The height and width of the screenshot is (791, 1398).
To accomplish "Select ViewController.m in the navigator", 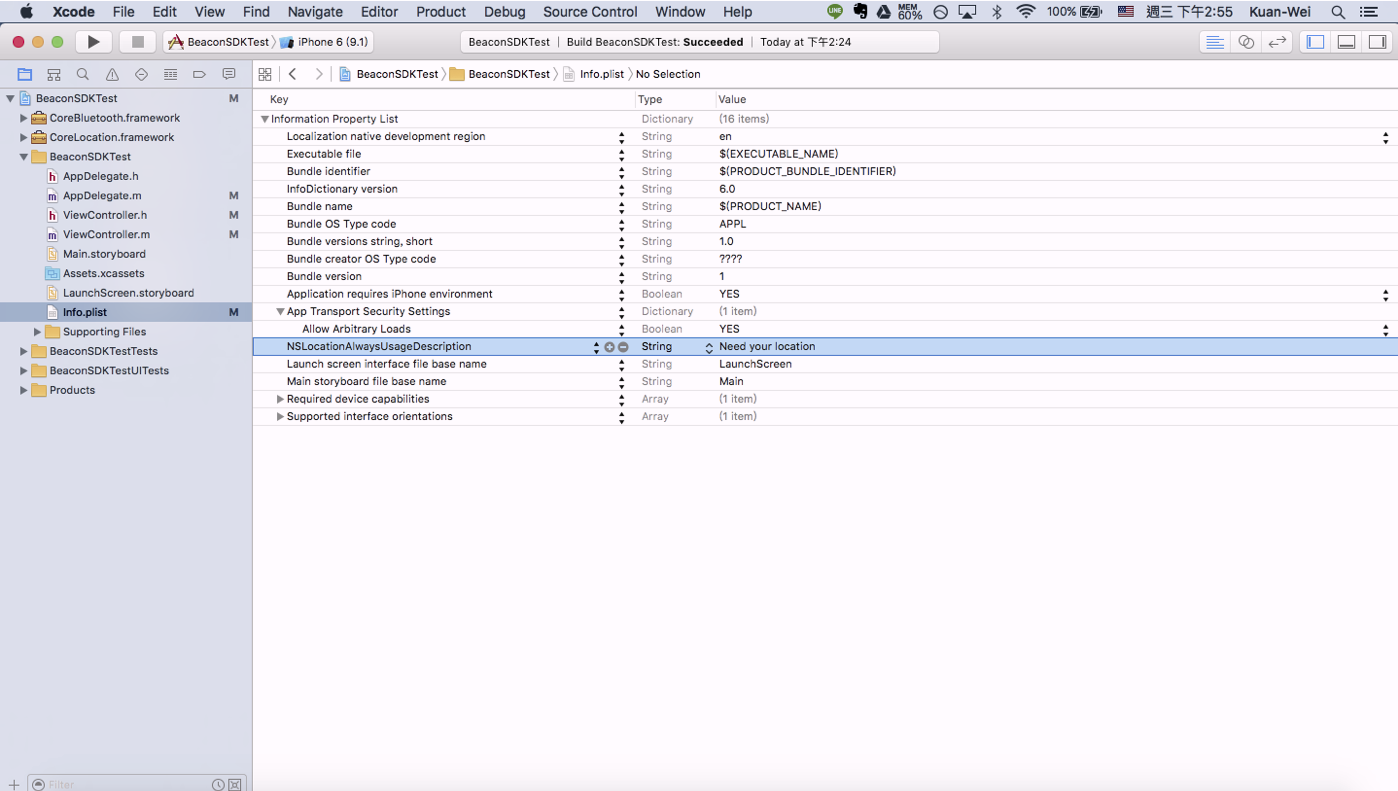I will [106, 235].
